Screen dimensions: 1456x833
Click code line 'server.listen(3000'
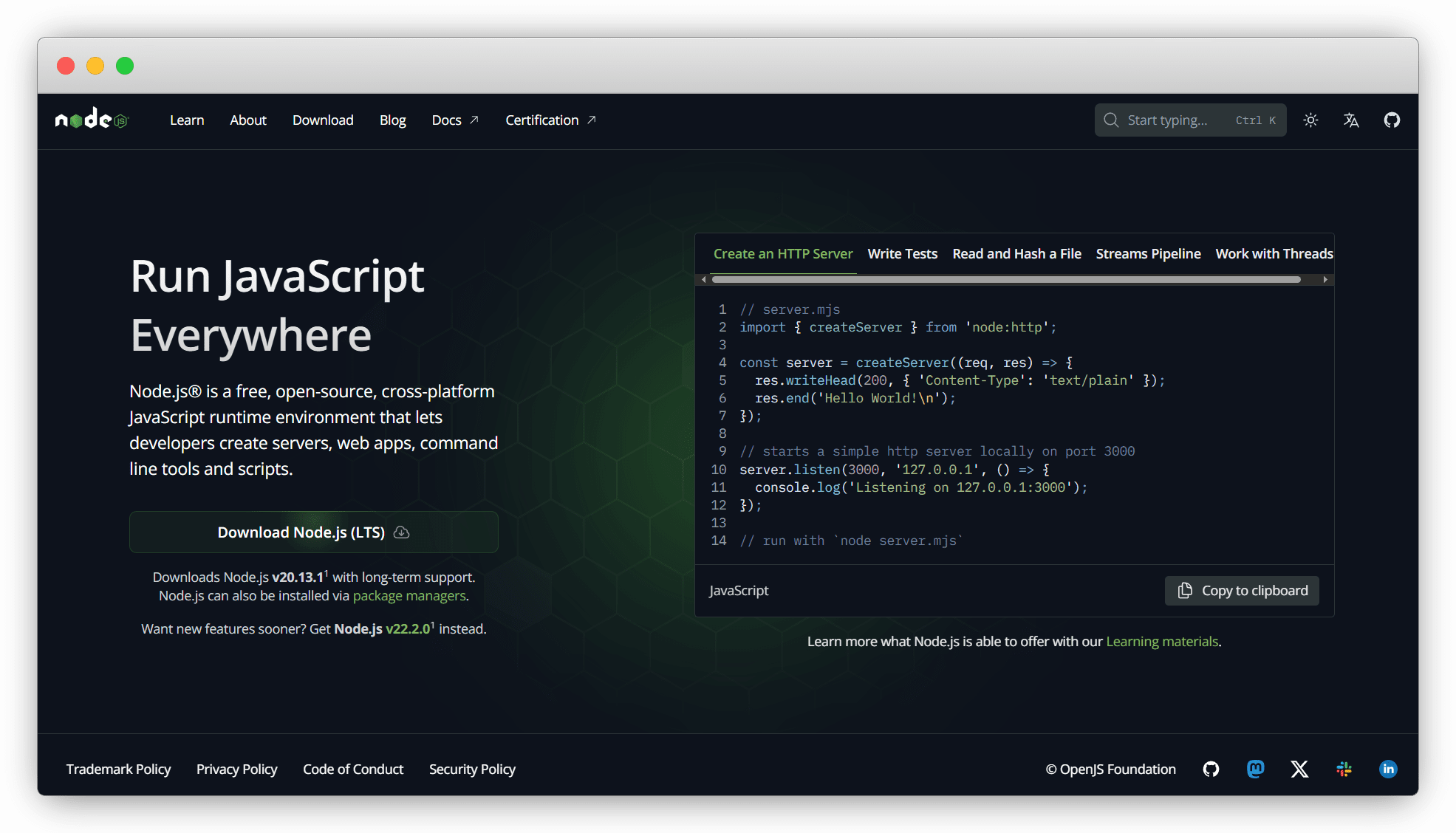coord(895,470)
